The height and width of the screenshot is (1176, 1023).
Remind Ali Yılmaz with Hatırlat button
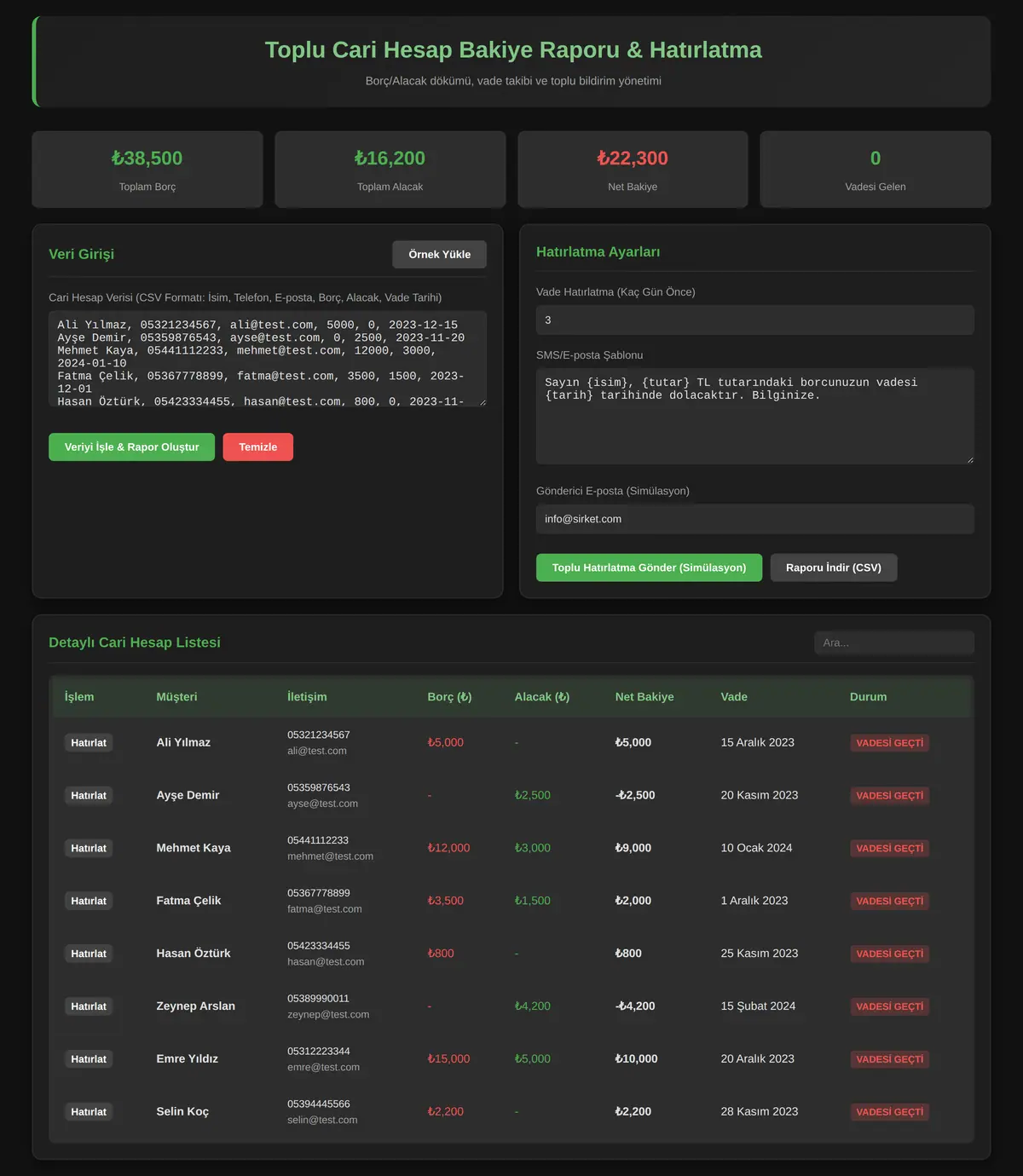coord(89,743)
